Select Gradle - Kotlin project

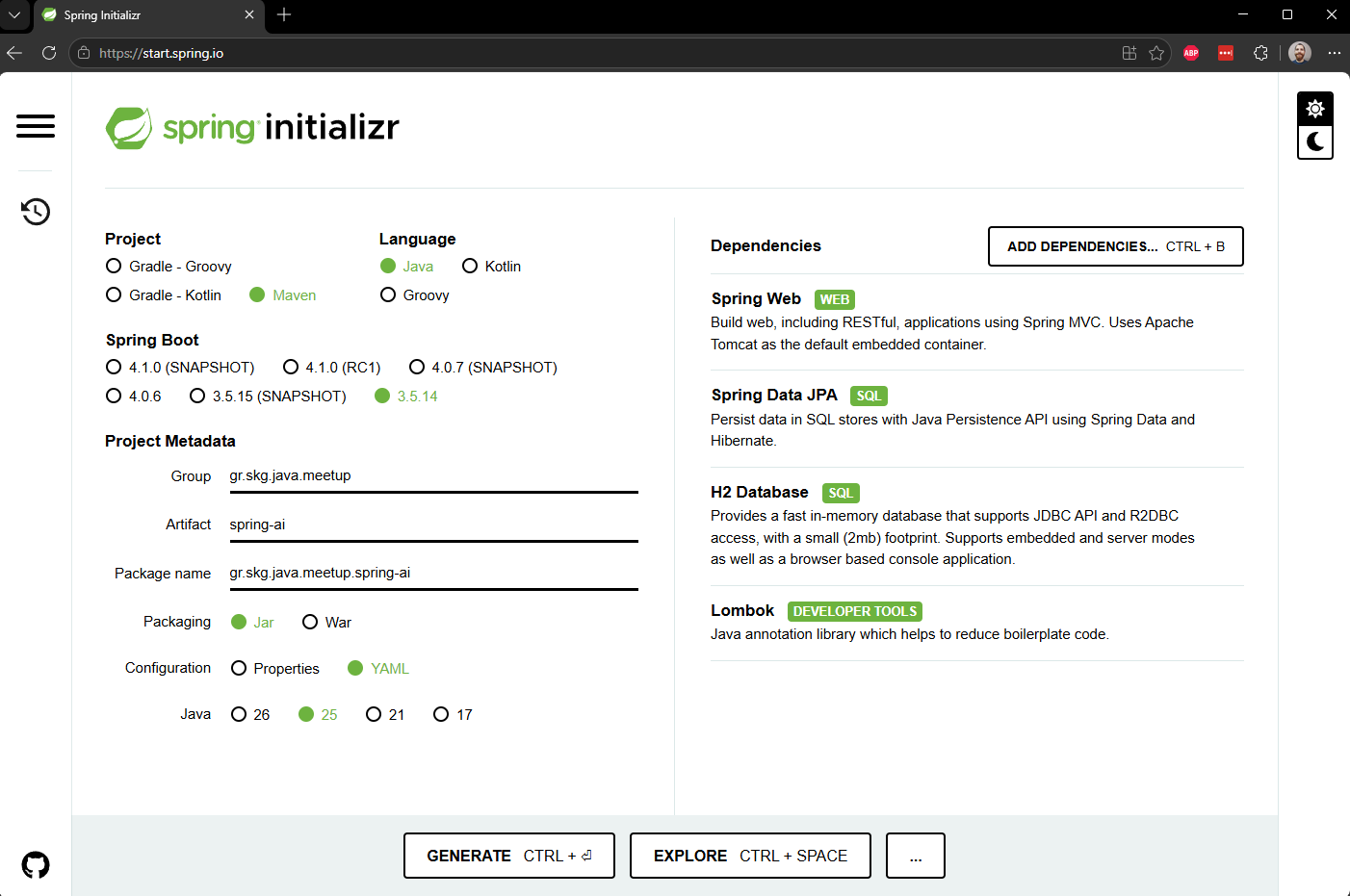click(164, 295)
